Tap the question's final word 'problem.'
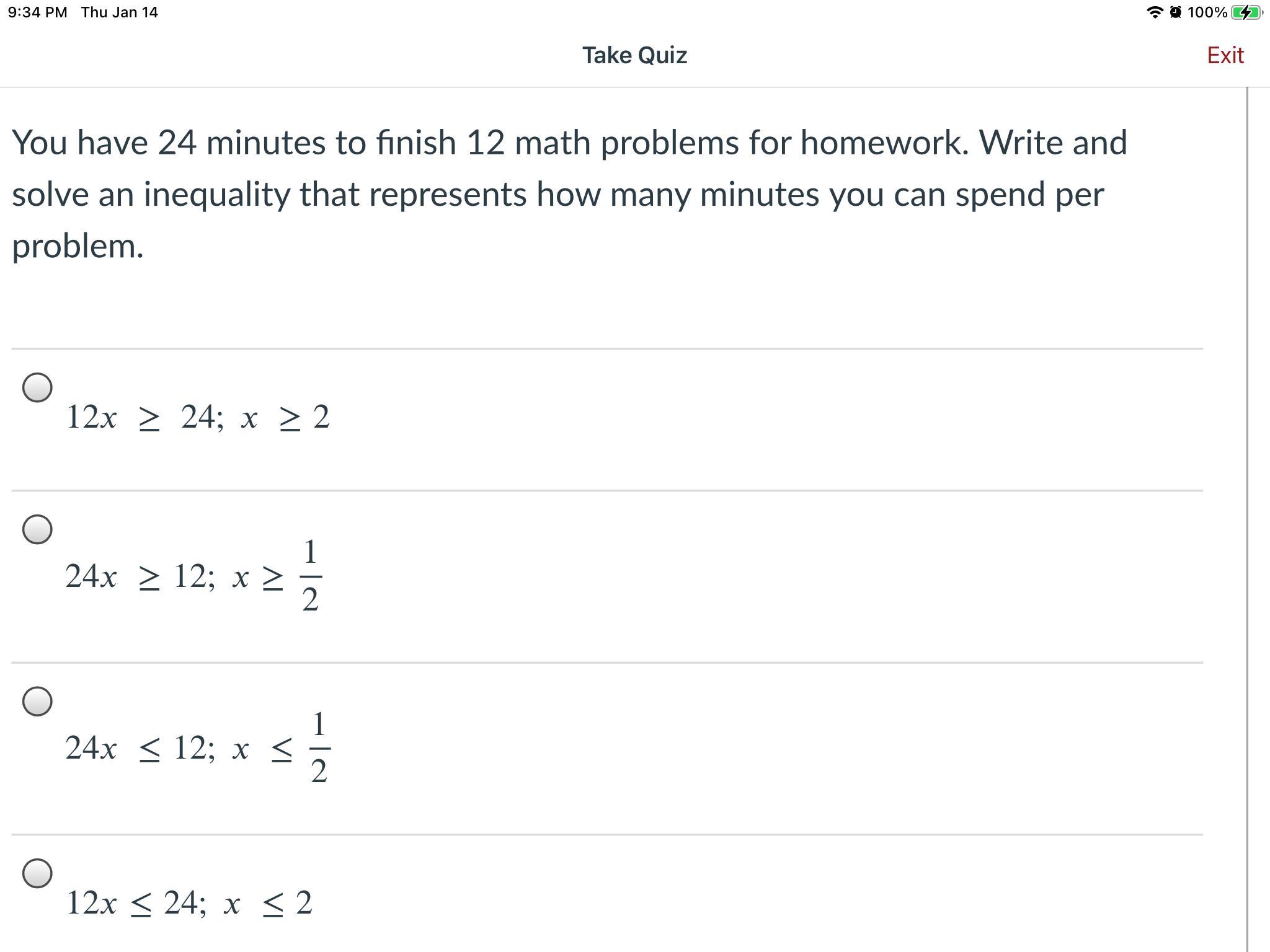 [x=78, y=247]
